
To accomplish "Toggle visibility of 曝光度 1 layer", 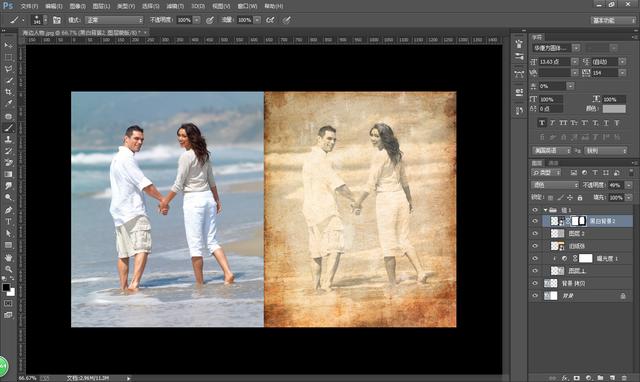I will [535, 258].
